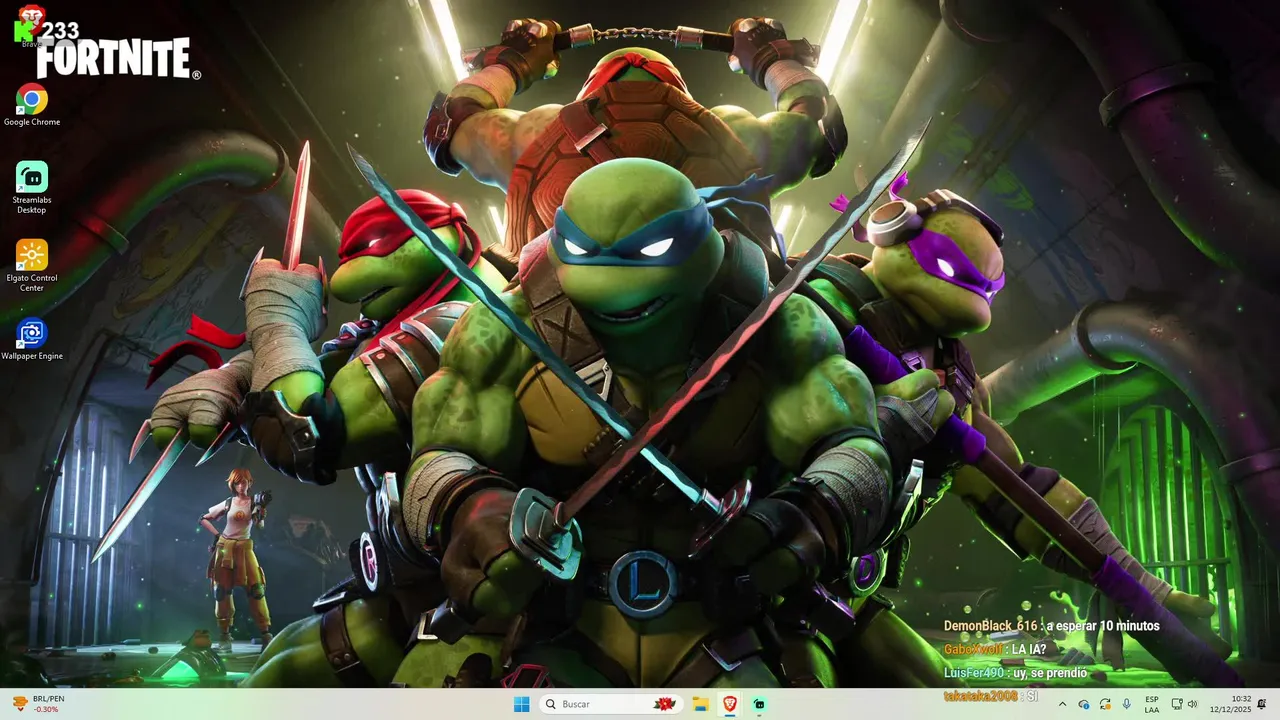
Task: Switch to Brave browser in taskbar
Action: 730,704
